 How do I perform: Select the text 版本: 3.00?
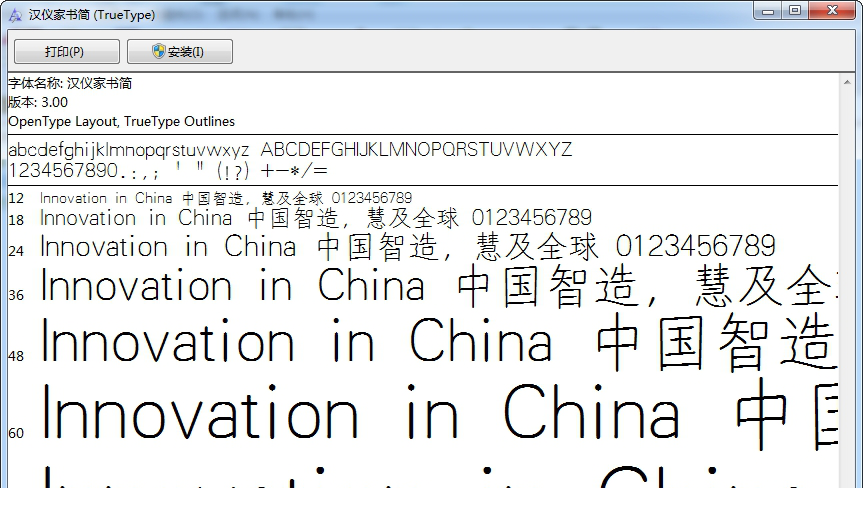[38, 102]
